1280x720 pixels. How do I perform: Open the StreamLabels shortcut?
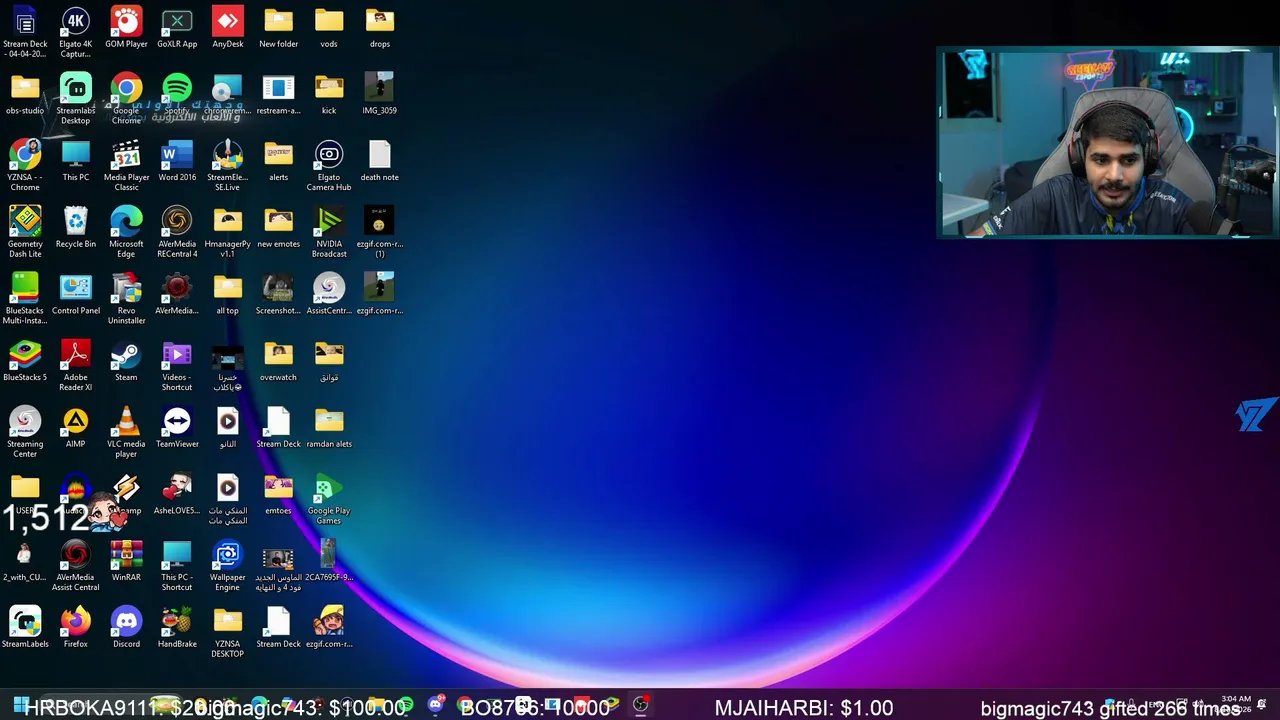pos(25,628)
